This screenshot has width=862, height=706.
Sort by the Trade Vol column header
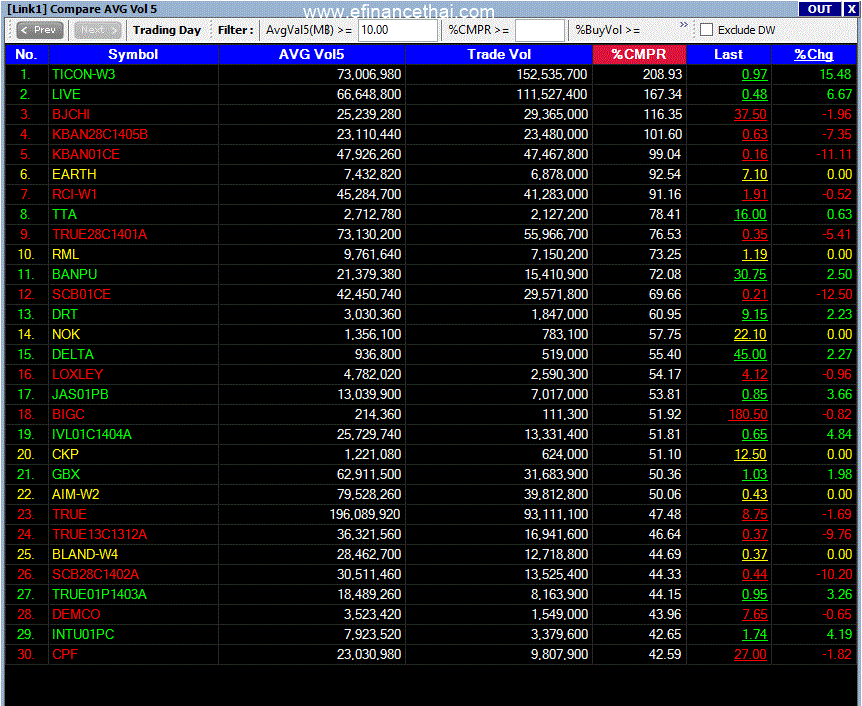click(x=499, y=54)
